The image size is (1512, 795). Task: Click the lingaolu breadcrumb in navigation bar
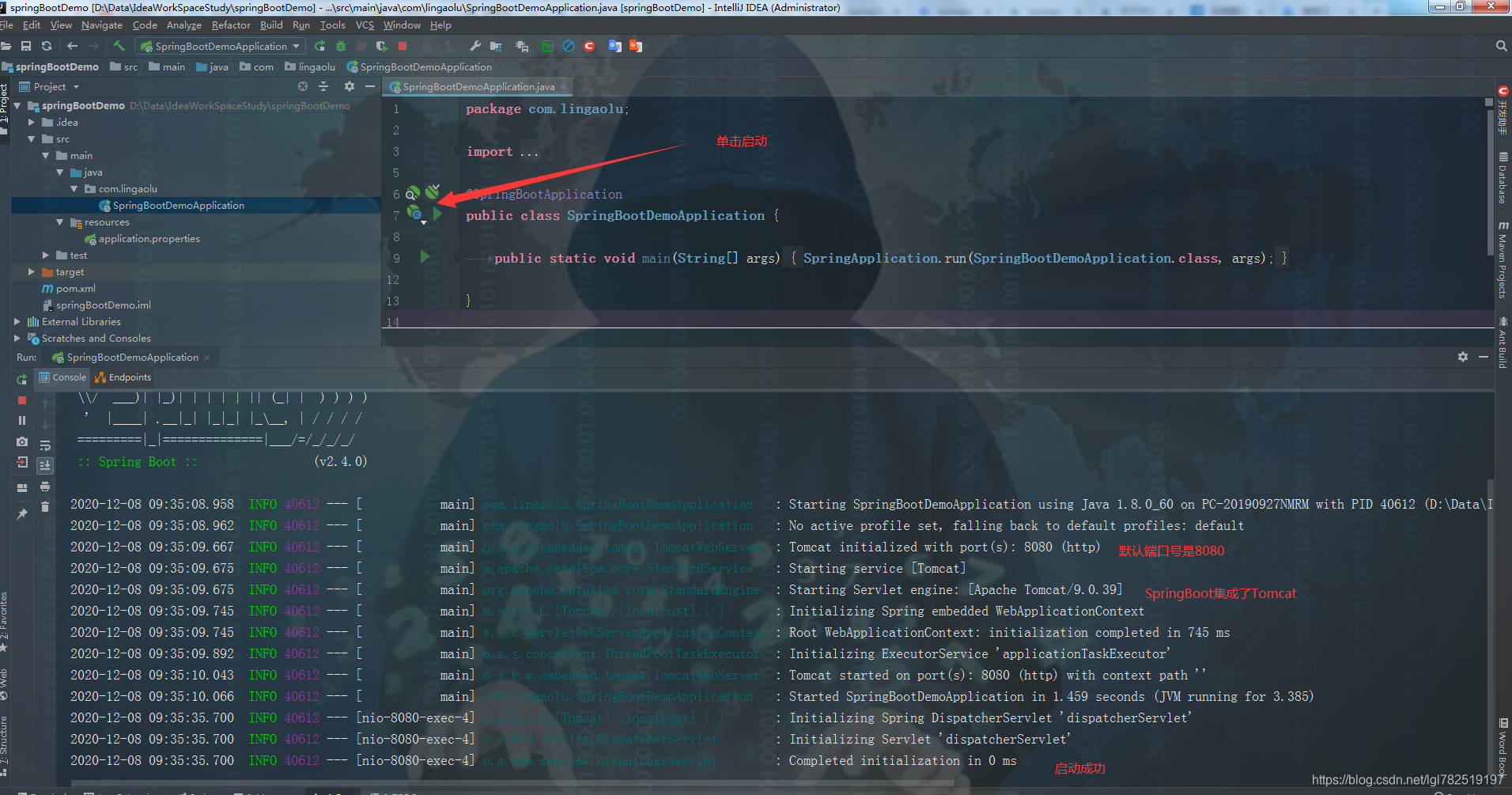pyautogui.click(x=310, y=67)
